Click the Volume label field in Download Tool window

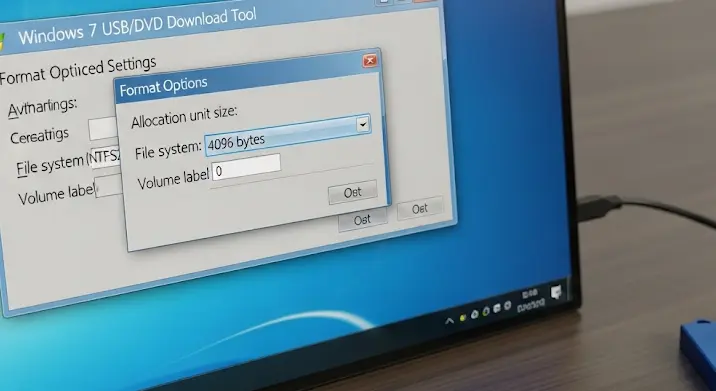tap(109, 186)
